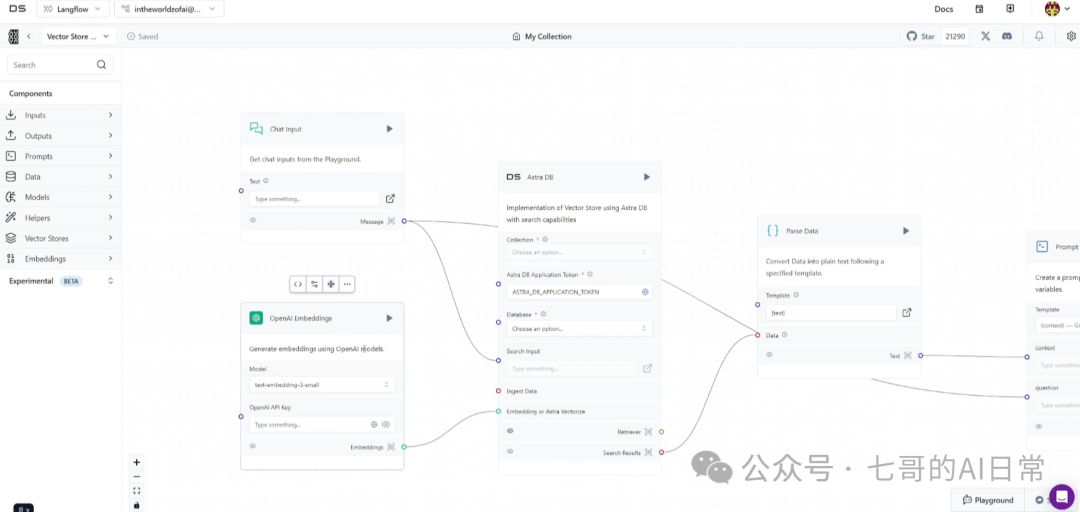This screenshot has width=1080, height=512.
Task: Open the Docs link in top bar
Action: point(944,9)
